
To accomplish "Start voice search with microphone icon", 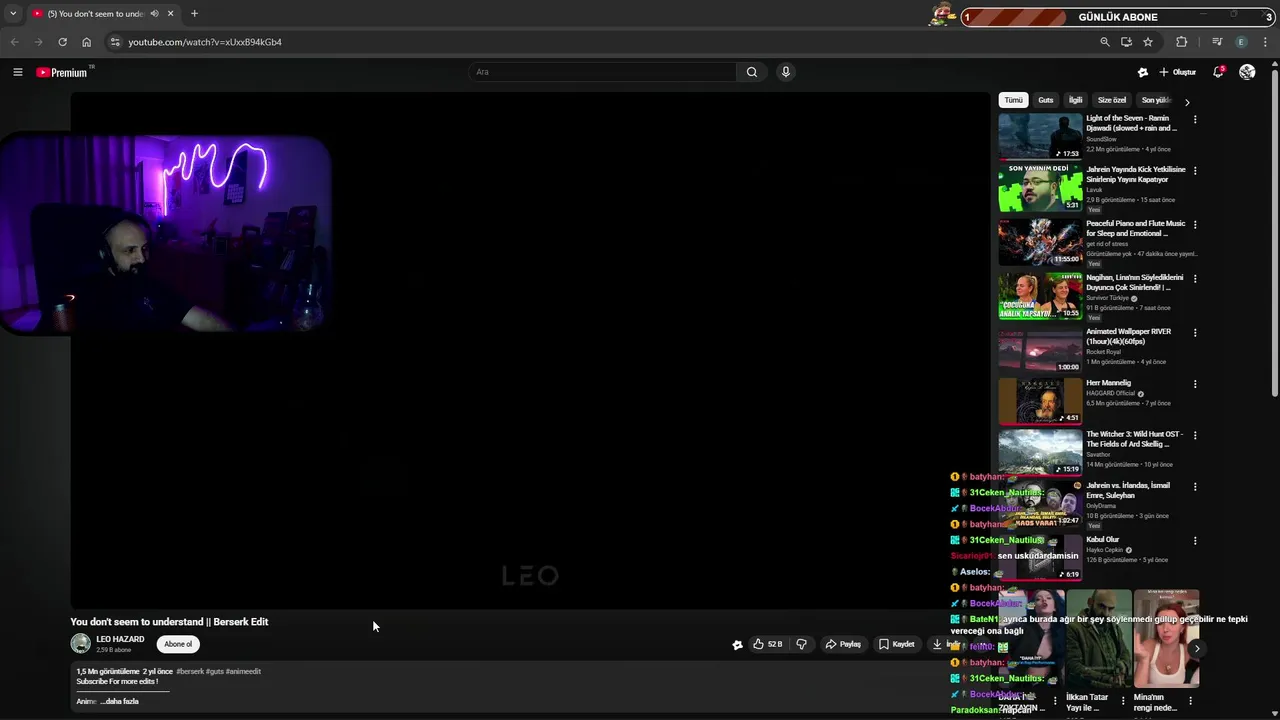I will pos(786,72).
